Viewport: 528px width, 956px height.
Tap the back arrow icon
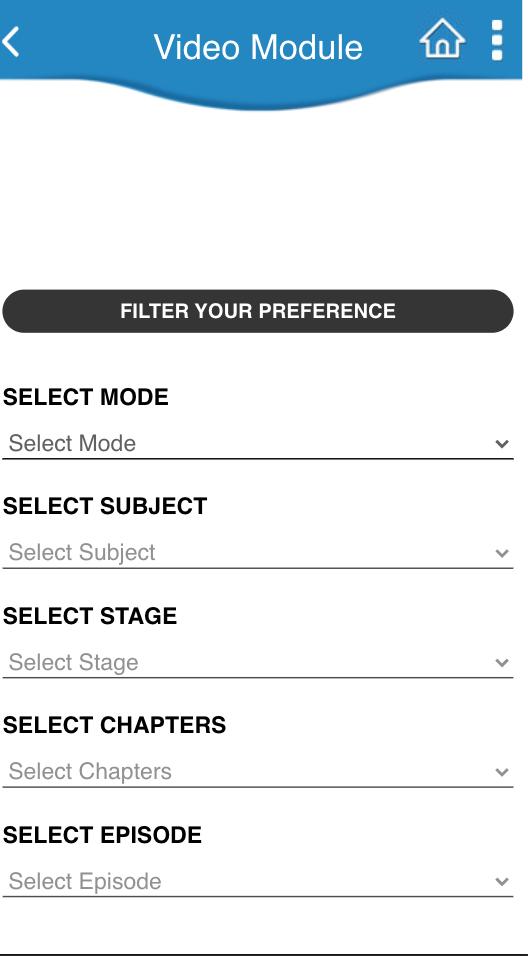[11, 43]
